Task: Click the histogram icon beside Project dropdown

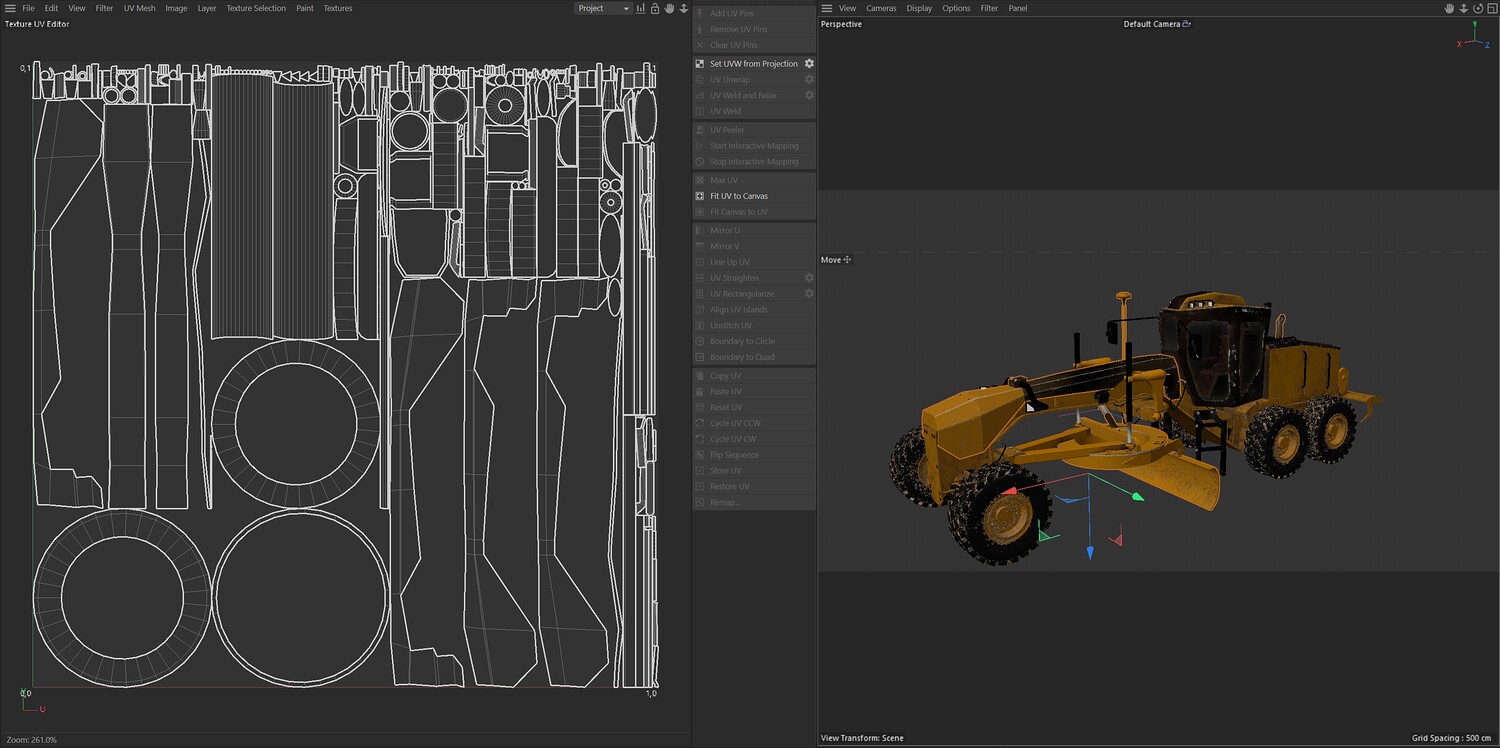Action: pyautogui.click(x=641, y=8)
